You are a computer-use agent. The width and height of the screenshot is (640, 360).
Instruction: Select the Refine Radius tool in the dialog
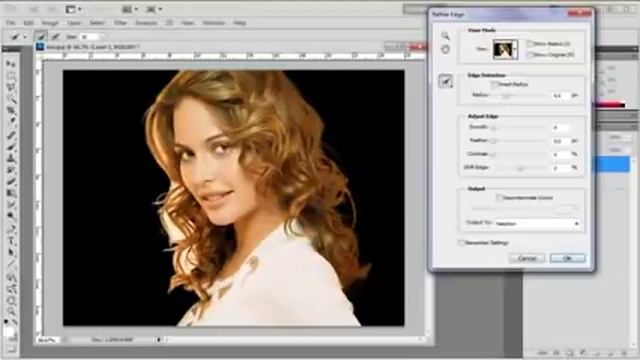pyautogui.click(x=446, y=81)
